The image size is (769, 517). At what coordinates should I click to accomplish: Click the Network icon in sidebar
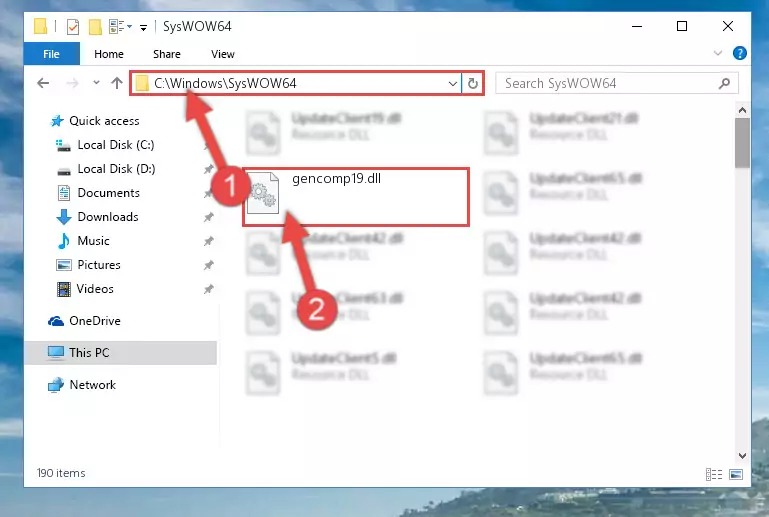pos(56,385)
